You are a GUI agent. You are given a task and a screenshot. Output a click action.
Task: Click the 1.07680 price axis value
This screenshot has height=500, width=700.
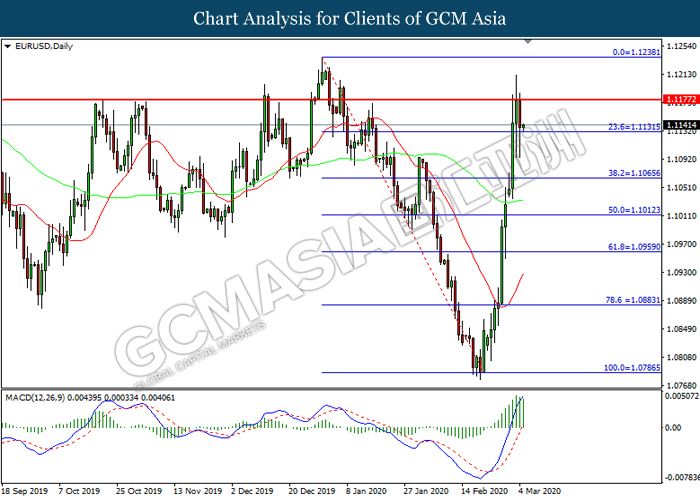click(682, 385)
